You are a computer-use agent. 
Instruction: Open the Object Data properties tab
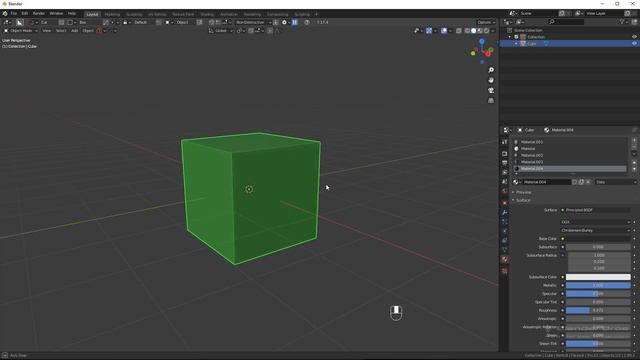(504, 249)
